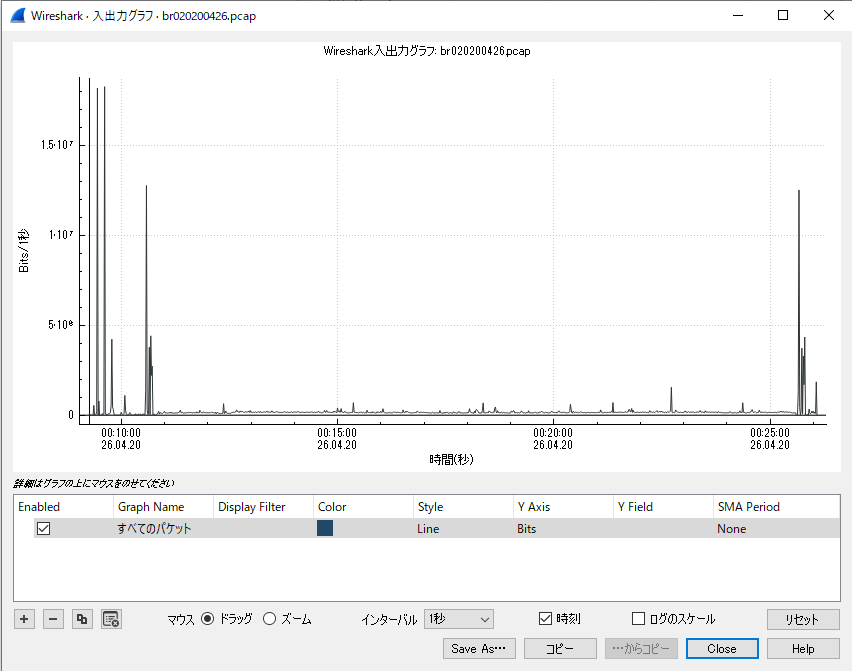Image resolution: width=852 pixels, height=671 pixels.
Task: Click the Wireshark shark fin title icon
Action: click(18, 16)
